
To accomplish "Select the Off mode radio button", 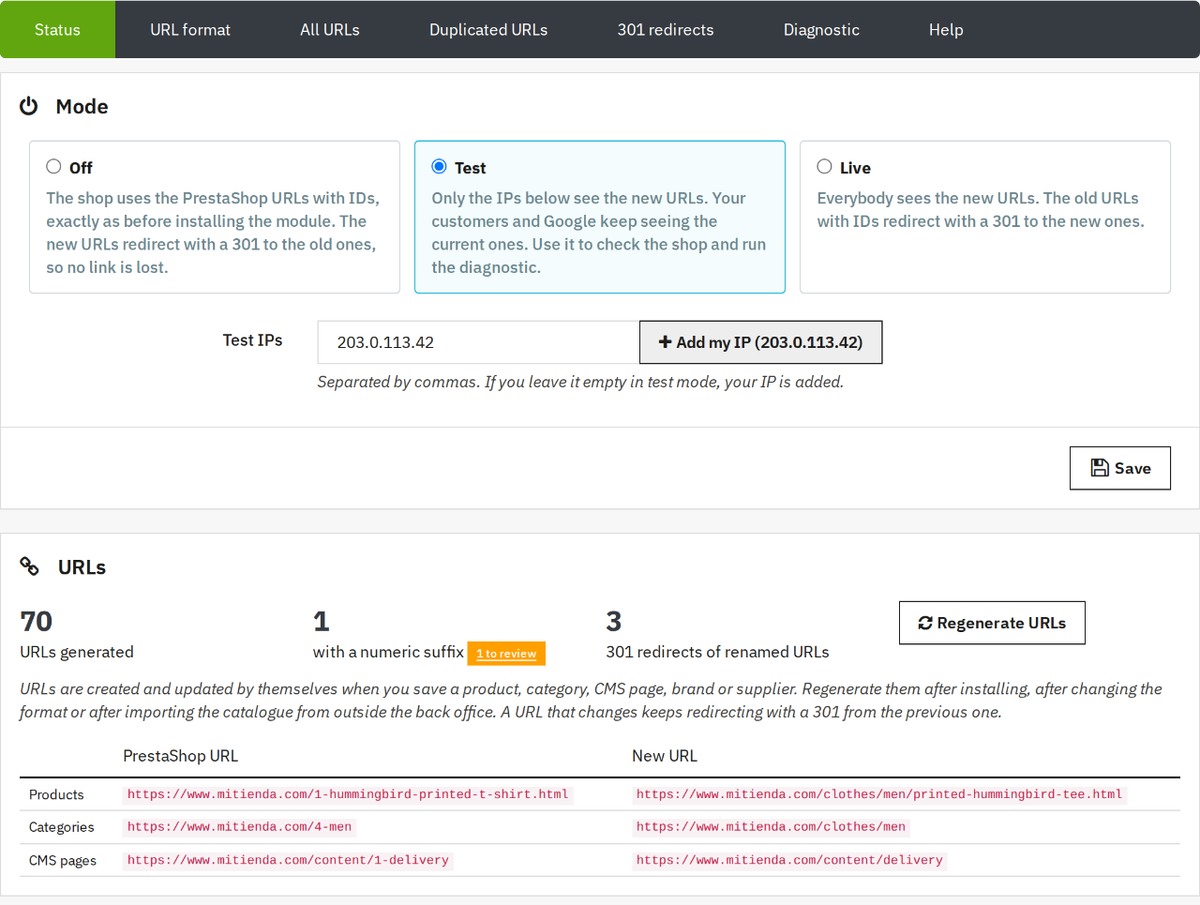I will click(54, 167).
